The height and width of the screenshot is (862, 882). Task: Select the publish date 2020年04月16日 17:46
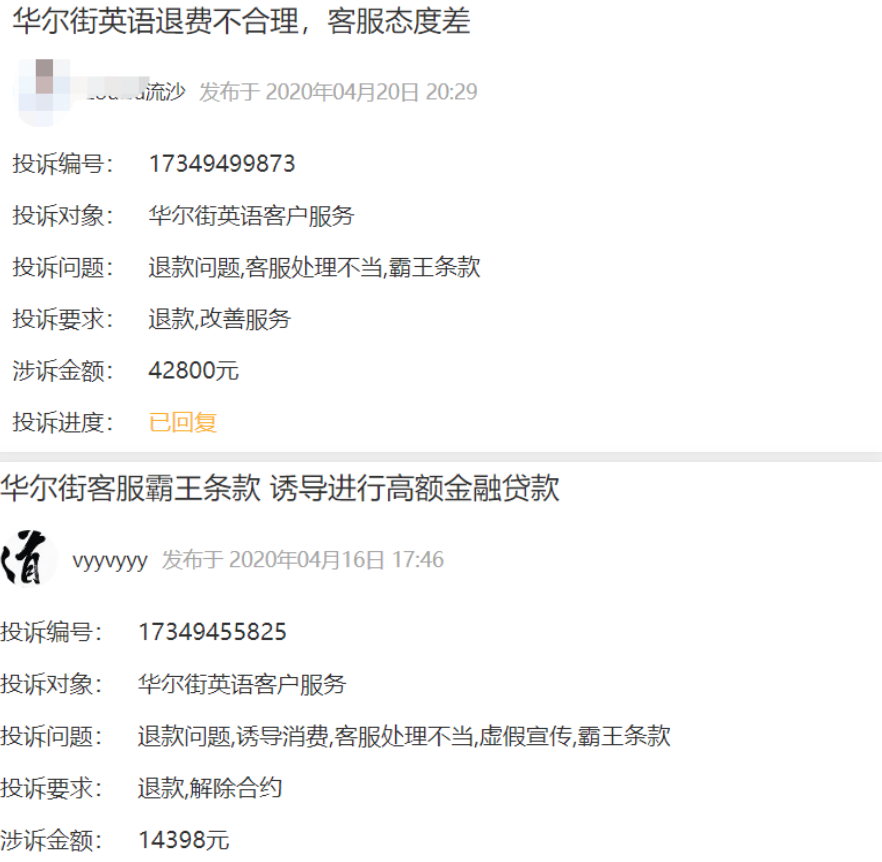coord(303,560)
